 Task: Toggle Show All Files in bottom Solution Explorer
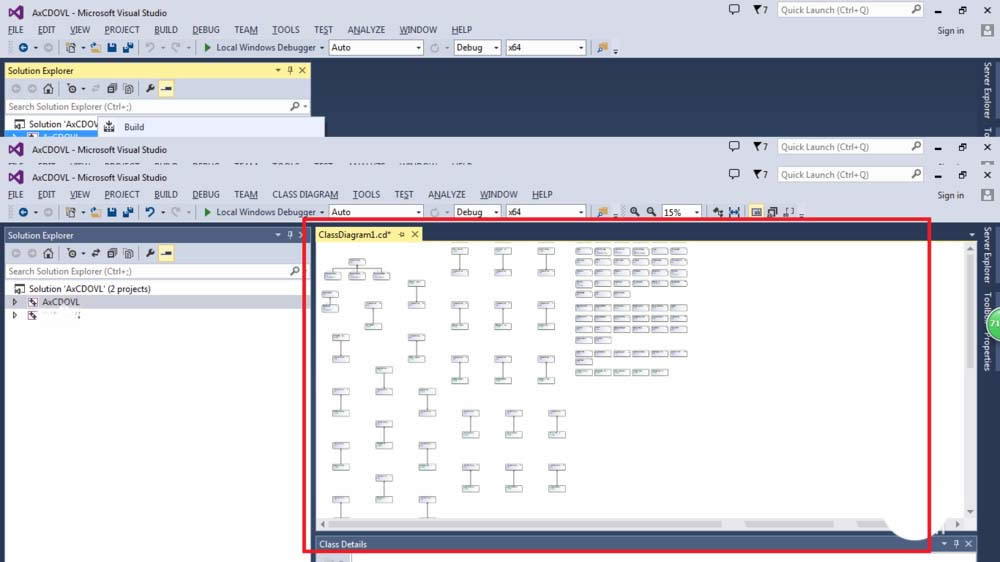[x=128, y=253]
